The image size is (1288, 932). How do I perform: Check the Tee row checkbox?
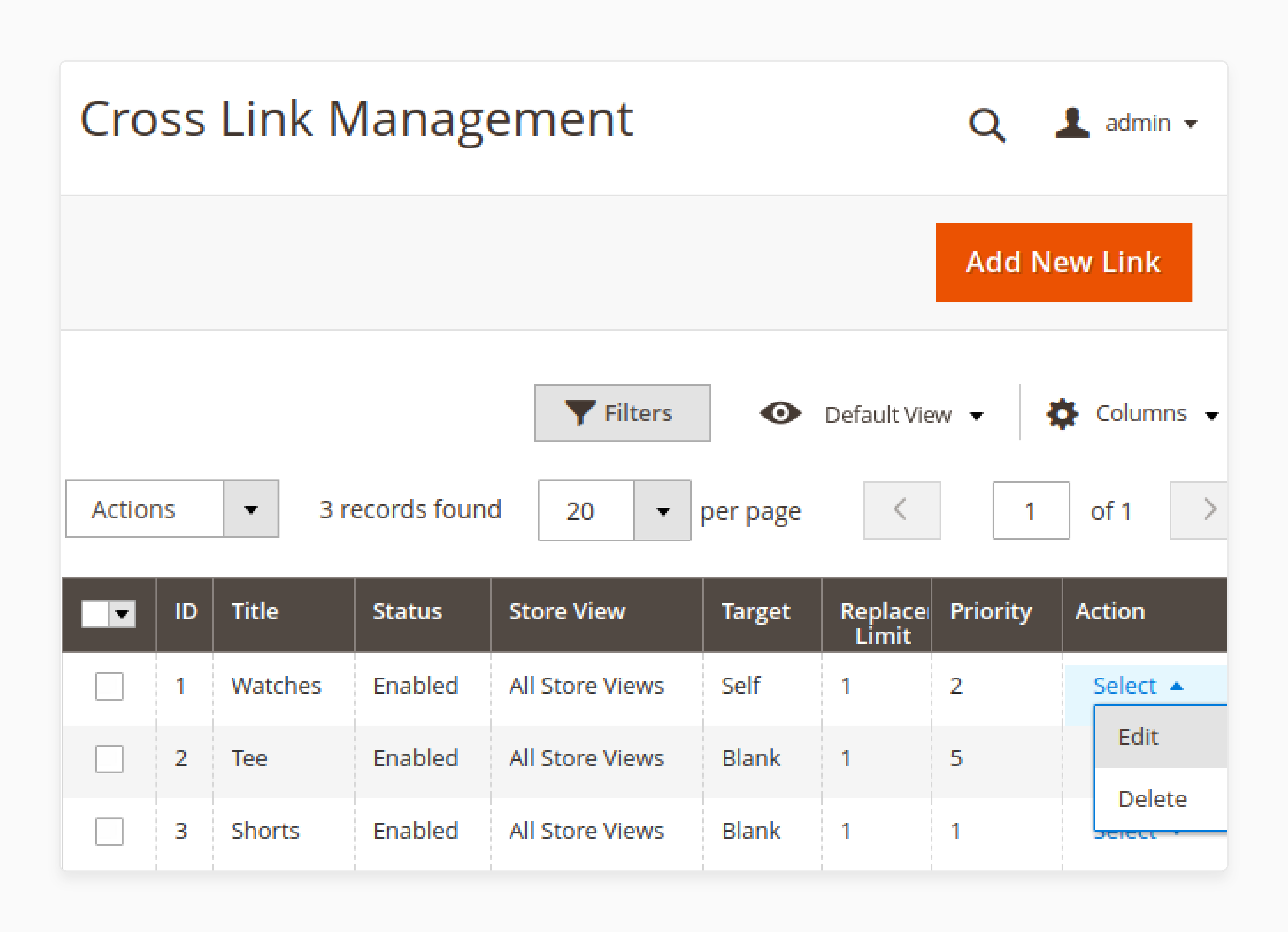109,759
